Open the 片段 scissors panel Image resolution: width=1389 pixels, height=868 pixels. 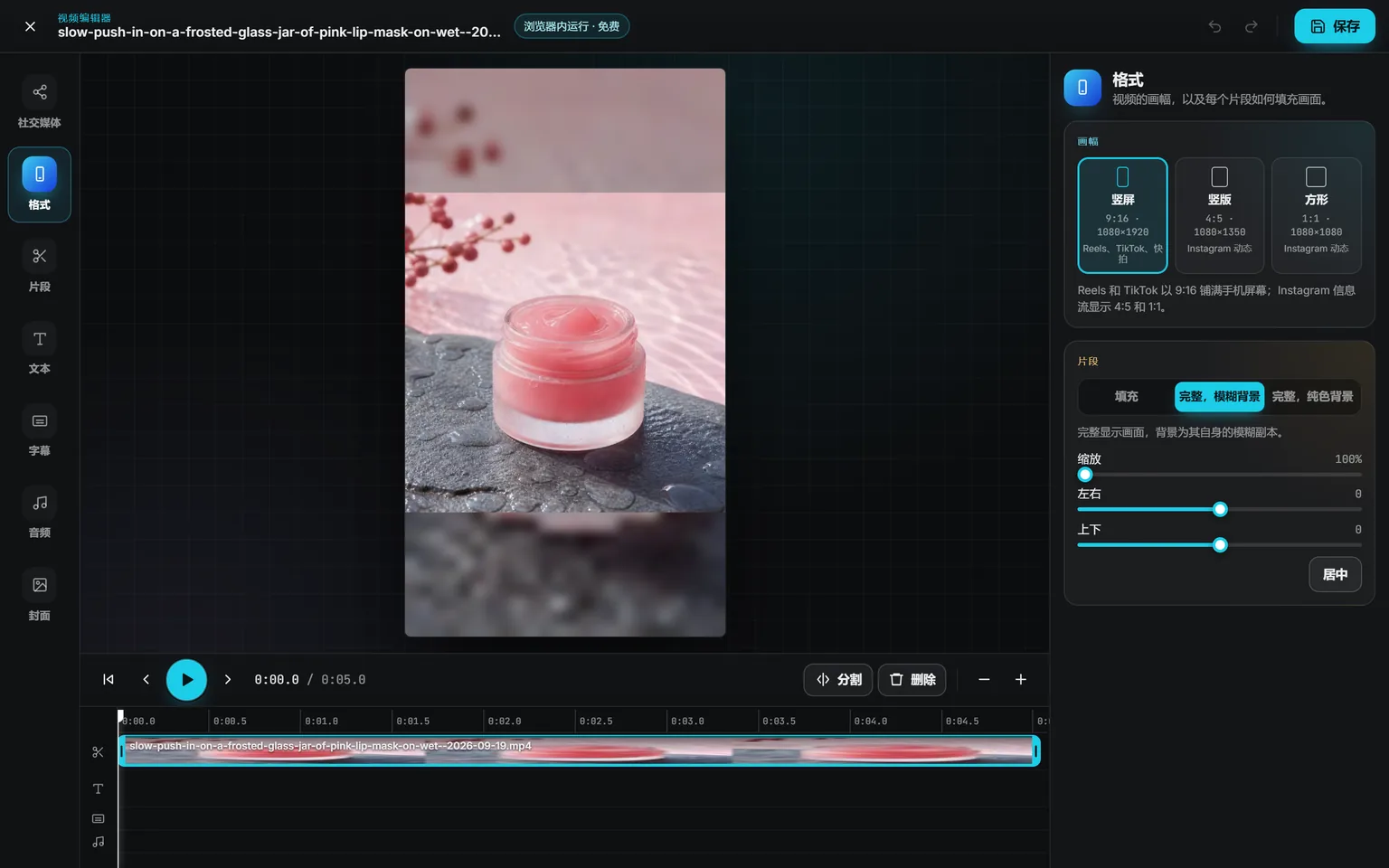tap(40, 267)
